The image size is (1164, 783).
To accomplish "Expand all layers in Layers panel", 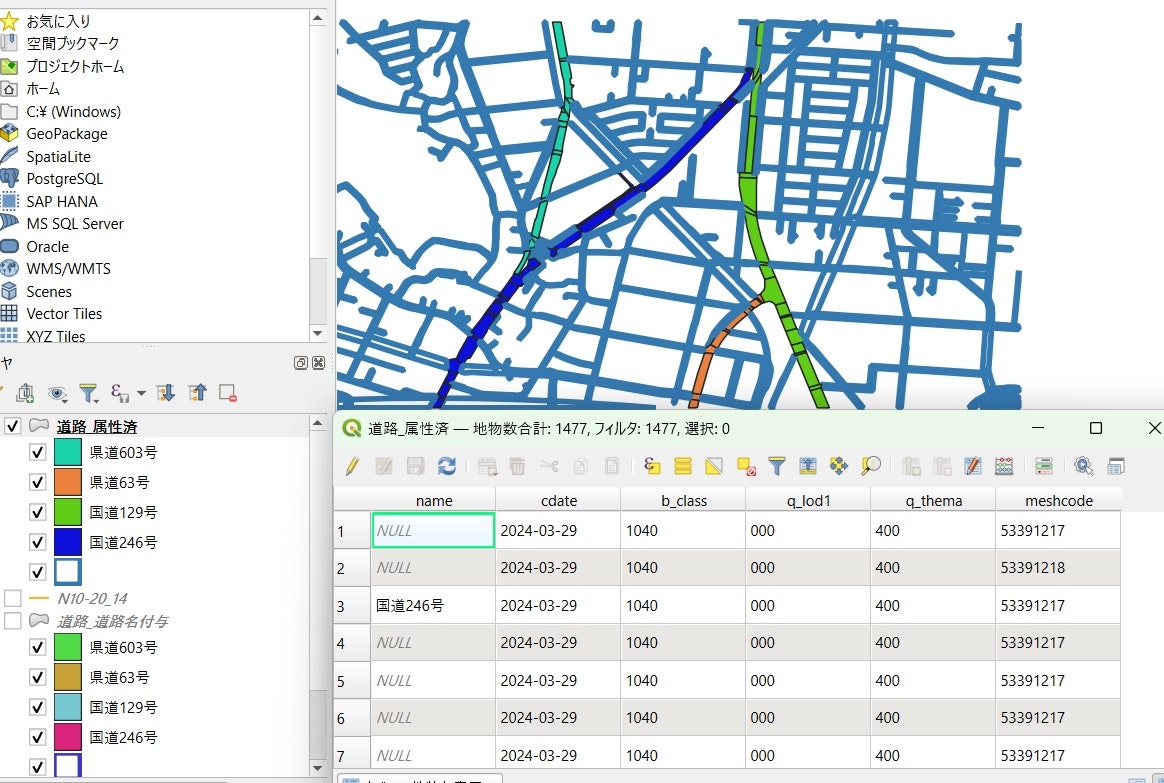I will [x=166, y=393].
